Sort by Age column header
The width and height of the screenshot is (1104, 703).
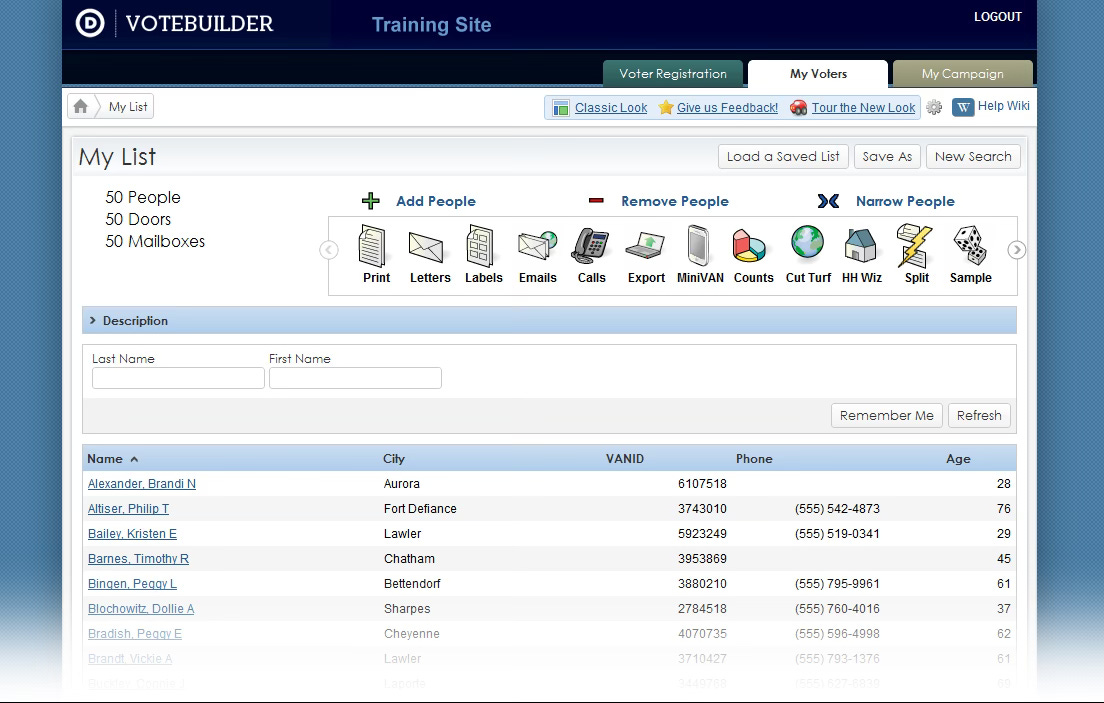[958, 459]
